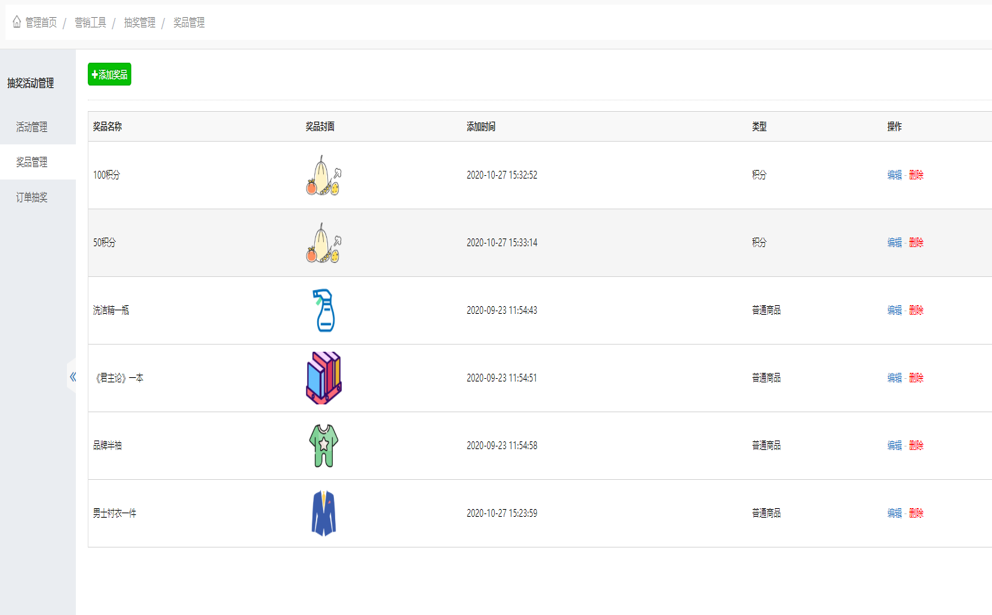Viewport: 992px width, 615px height.
Task: Edit the 100积分 prize
Action: 894,175
